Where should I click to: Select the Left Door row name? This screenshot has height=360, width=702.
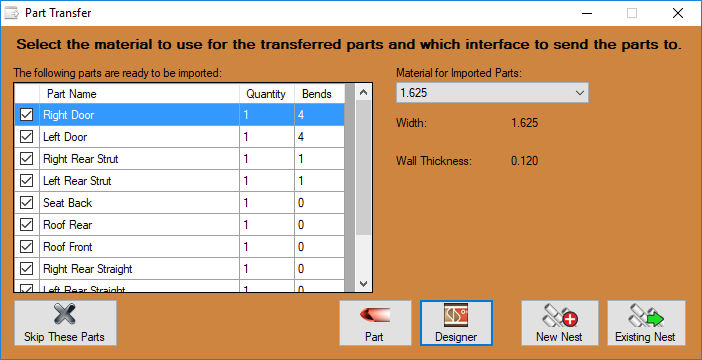65,137
